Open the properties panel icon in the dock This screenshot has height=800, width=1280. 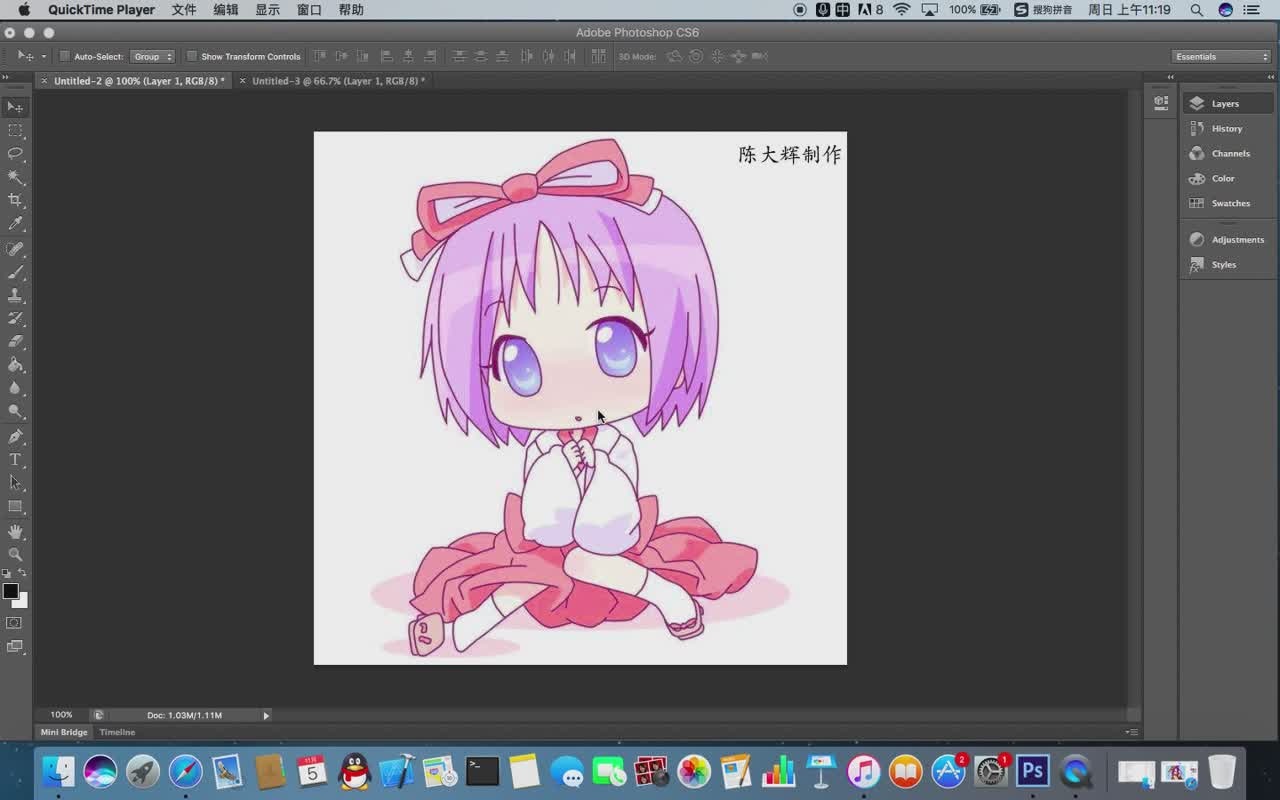1161,102
